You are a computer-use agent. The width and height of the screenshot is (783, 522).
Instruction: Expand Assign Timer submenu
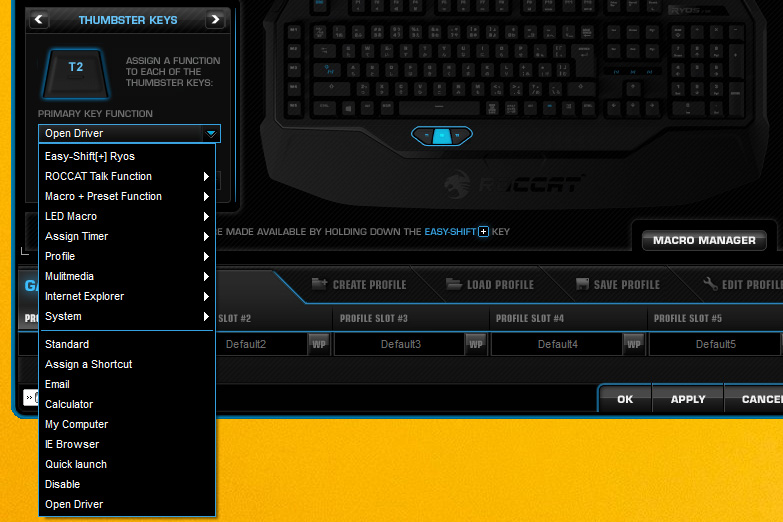pos(127,236)
